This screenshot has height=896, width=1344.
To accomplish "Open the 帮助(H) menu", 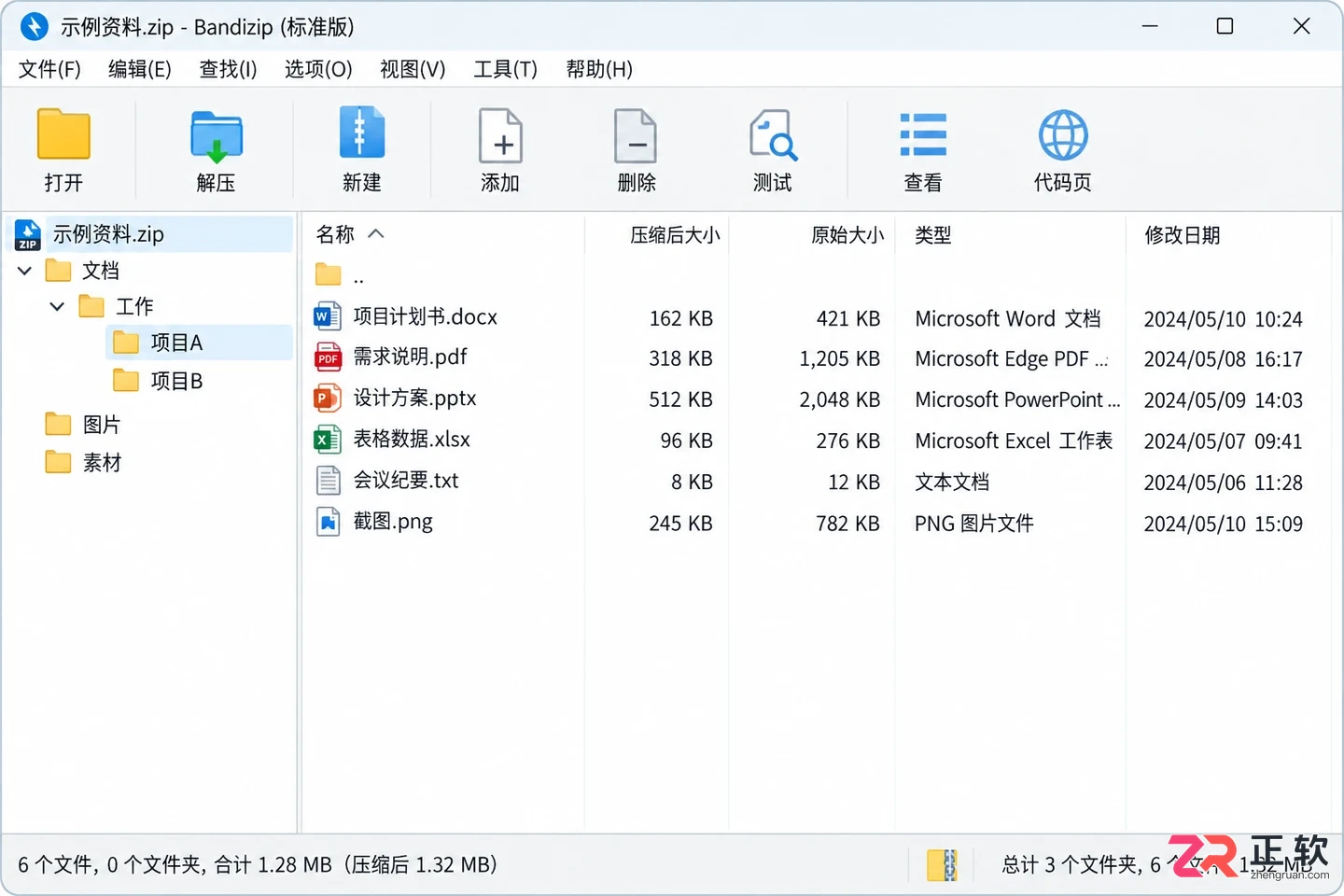I will (x=599, y=69).
